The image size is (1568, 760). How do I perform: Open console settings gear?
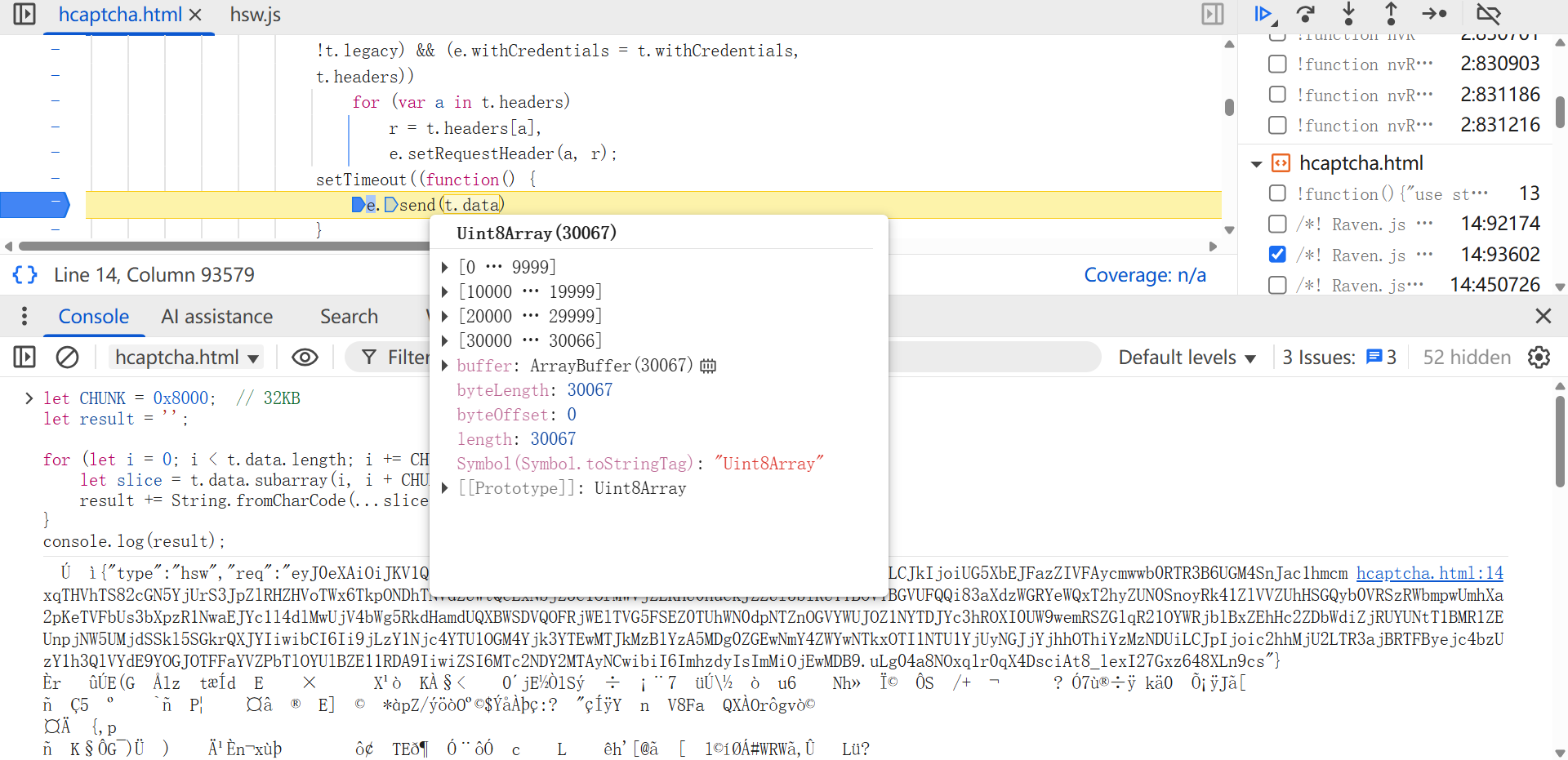click(x=1539, y=357)
